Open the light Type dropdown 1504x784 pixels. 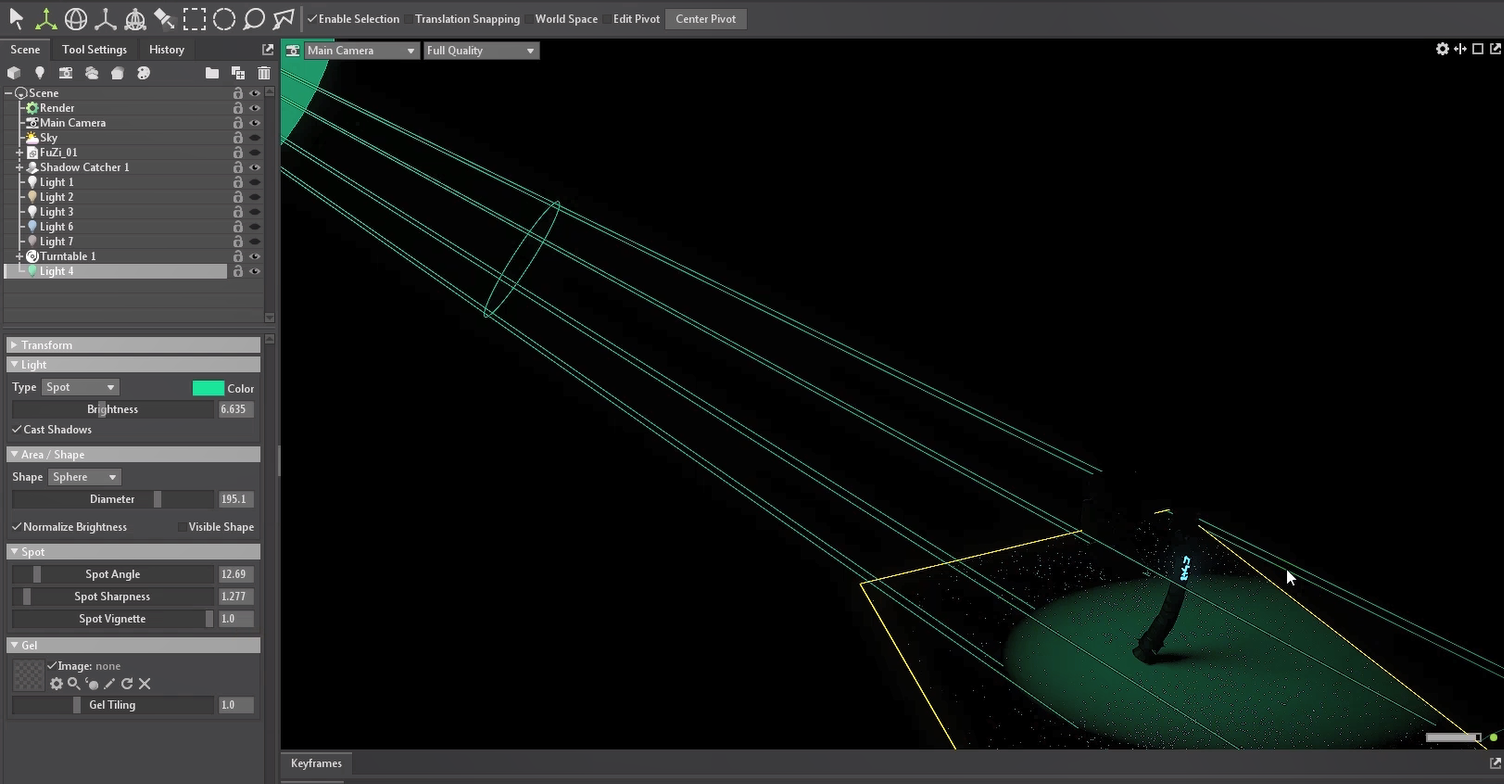tap(80, 388)
